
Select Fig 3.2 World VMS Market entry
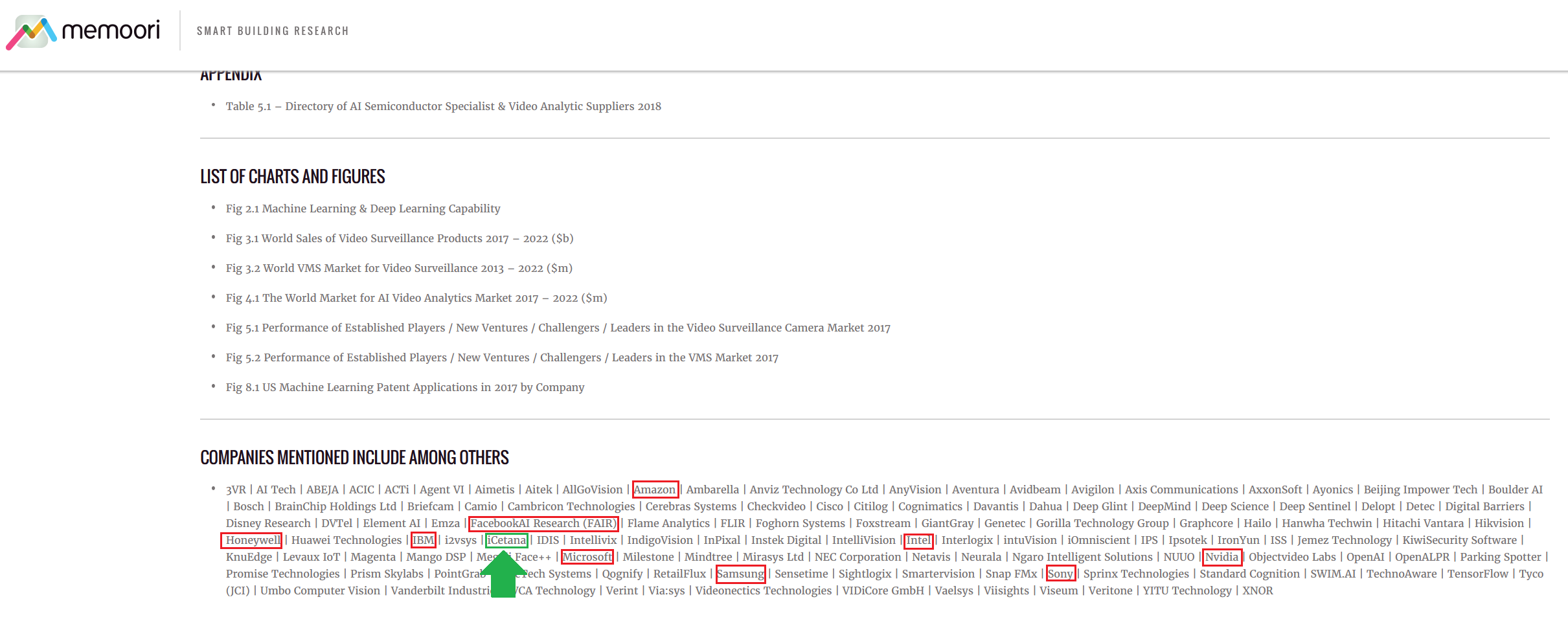[399, 268]
